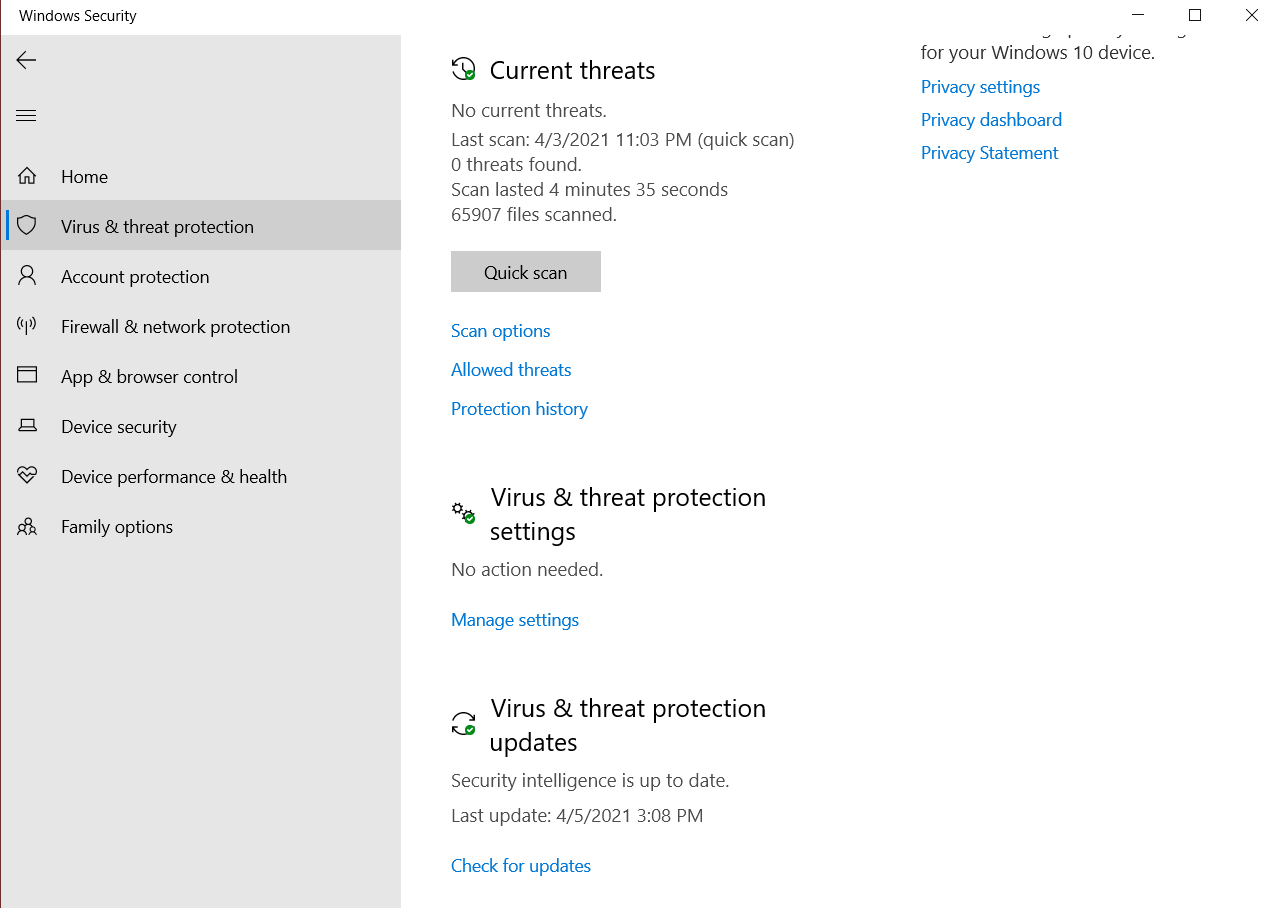Click the App & browser control icon
The width and height of the screenshot is (1270, 908).
tap(27, 376)
